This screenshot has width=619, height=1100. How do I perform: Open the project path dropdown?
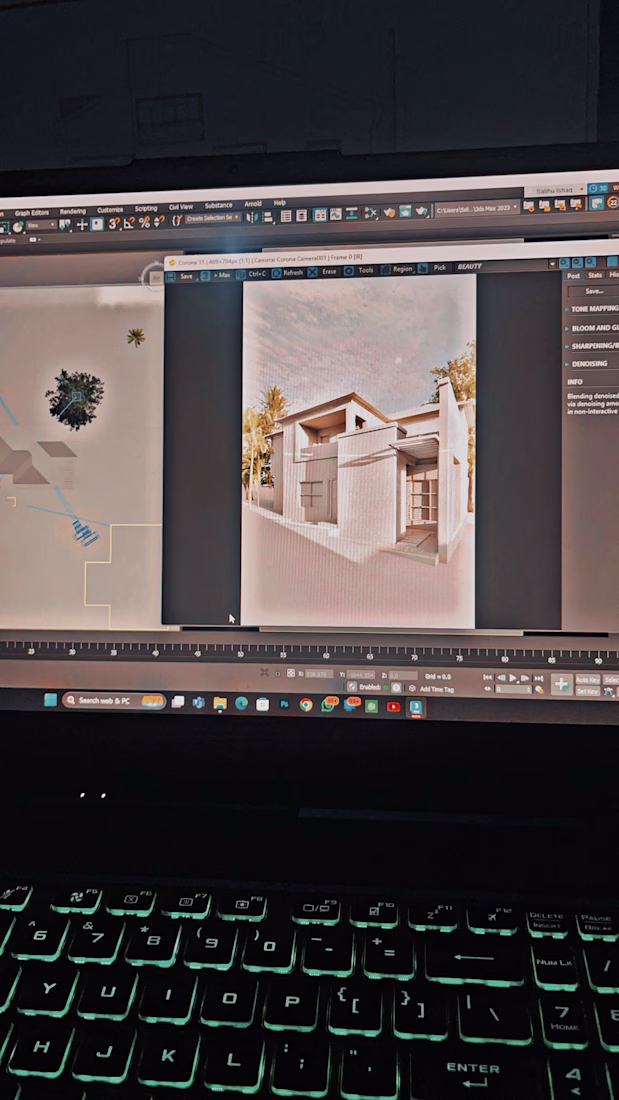(477, 208)
